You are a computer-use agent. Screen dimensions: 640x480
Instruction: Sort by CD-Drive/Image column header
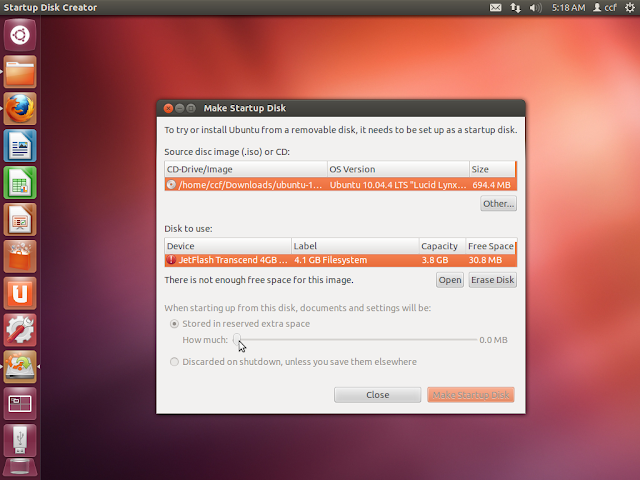[246, 169]
